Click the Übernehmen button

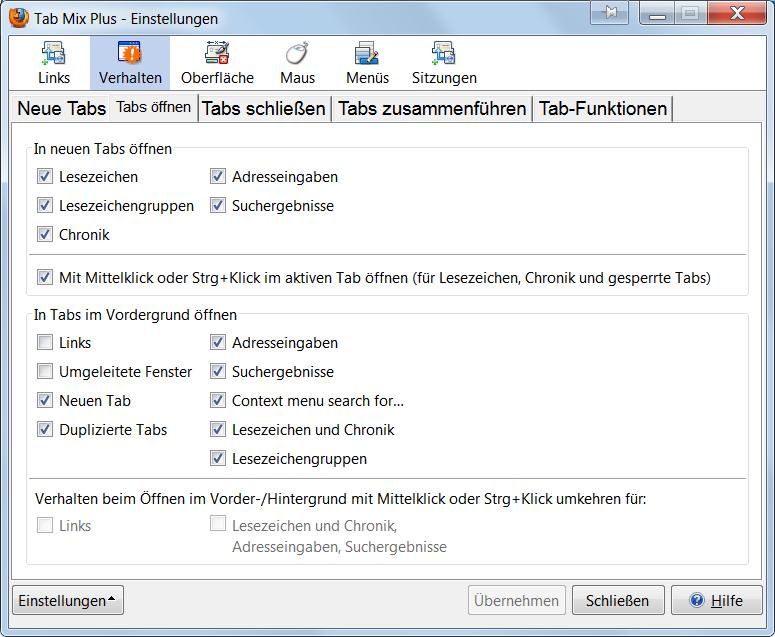tap(517, 600)
